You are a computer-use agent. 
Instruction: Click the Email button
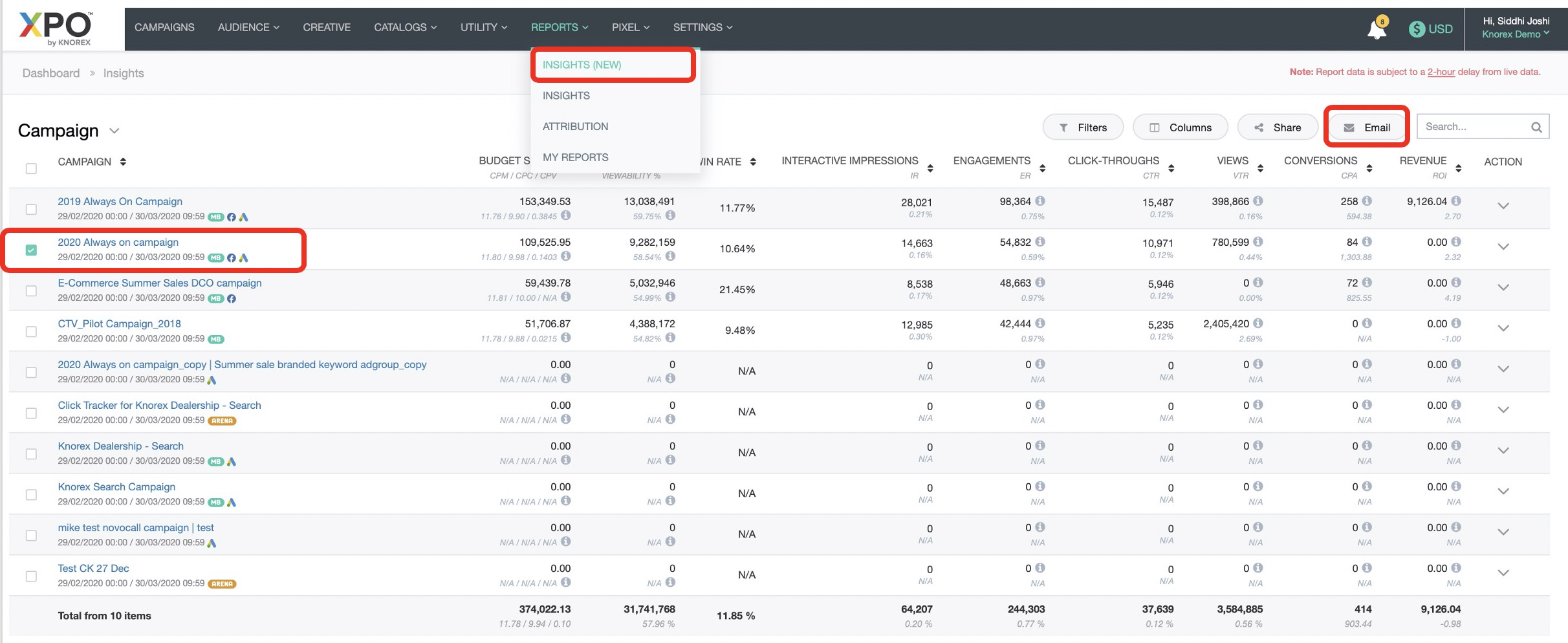point(1367,127)
